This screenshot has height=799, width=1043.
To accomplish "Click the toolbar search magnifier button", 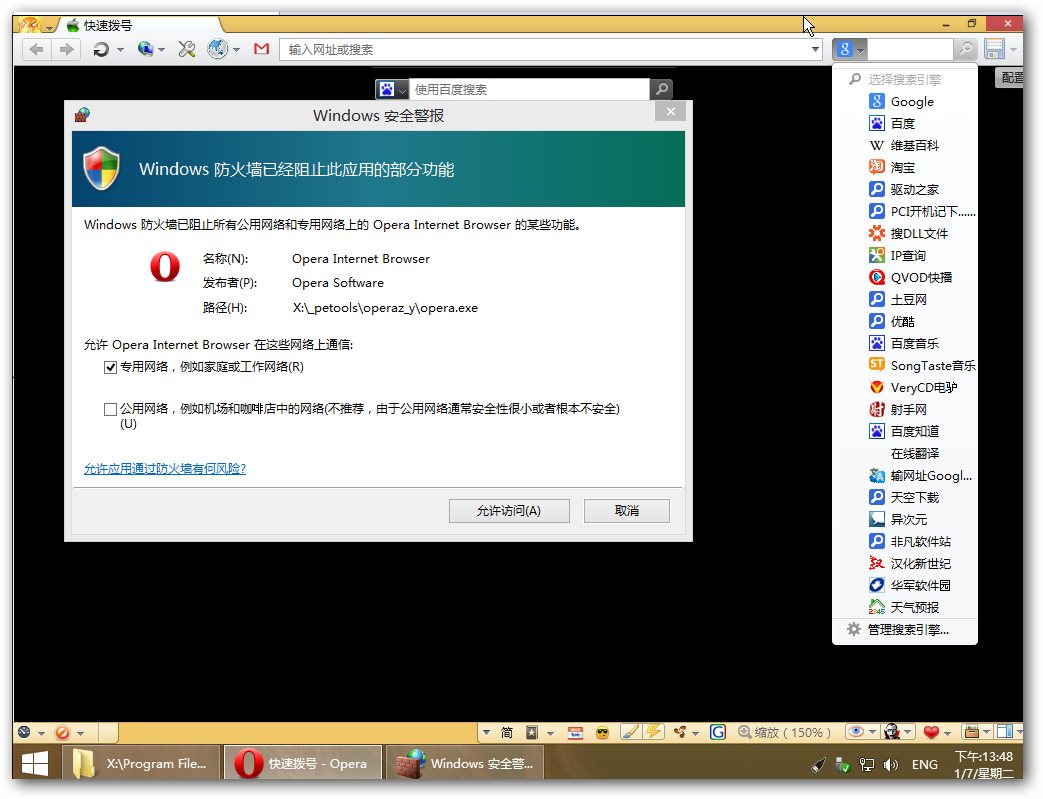I will 965,49.
